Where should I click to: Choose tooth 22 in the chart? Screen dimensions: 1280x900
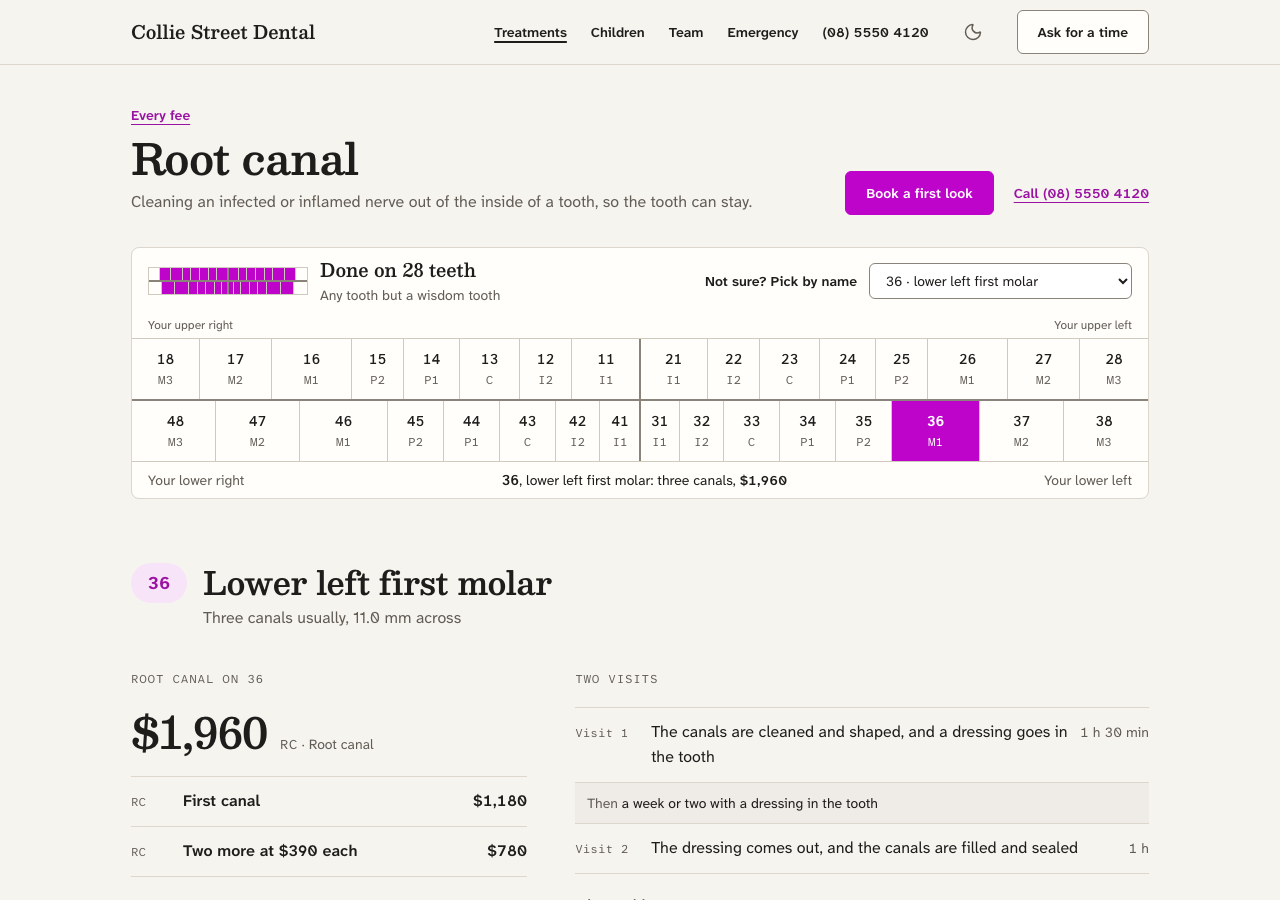click(x=734, y=369)
